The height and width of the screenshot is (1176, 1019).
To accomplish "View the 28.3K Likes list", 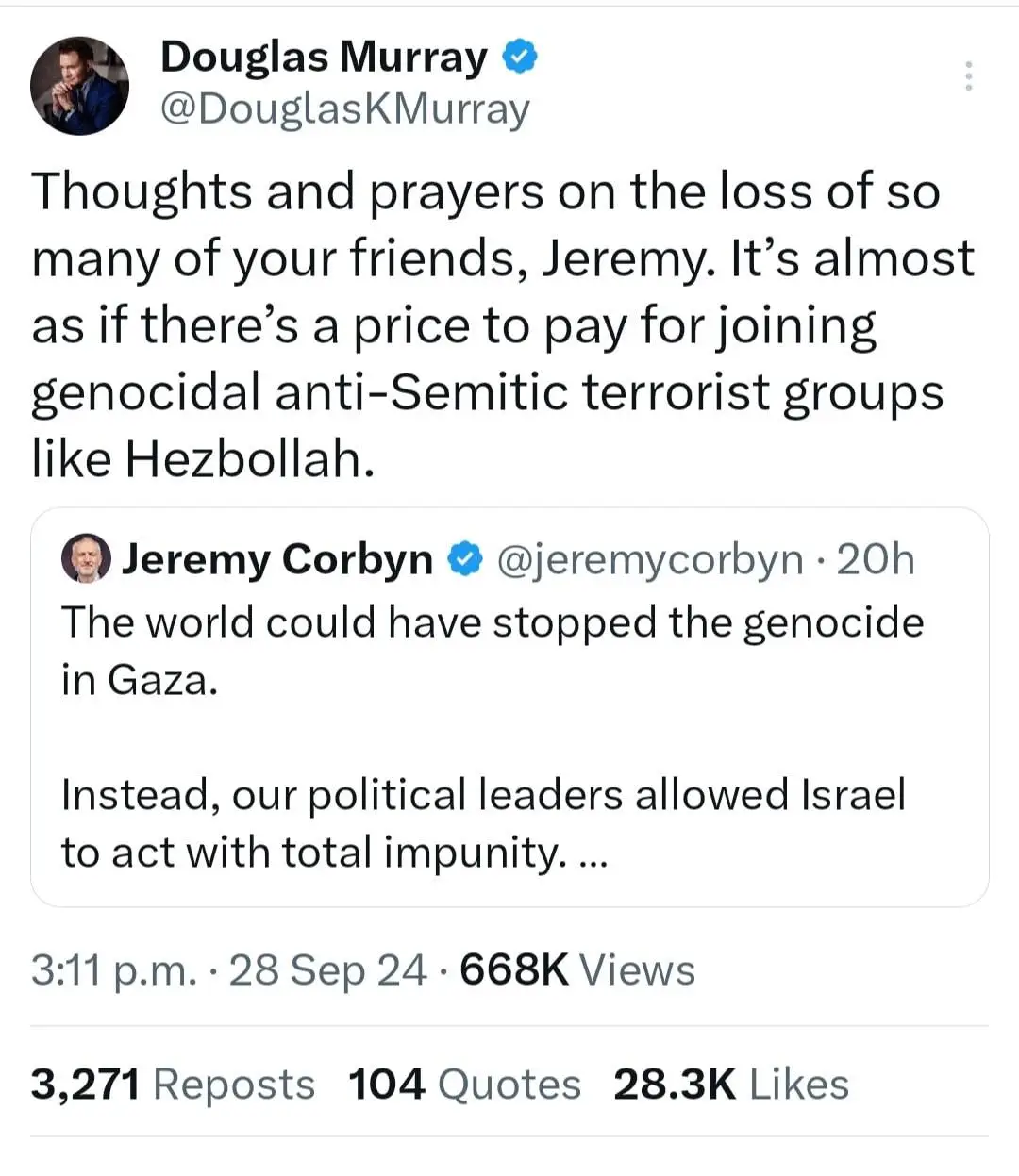I will tap(730, 1085).
